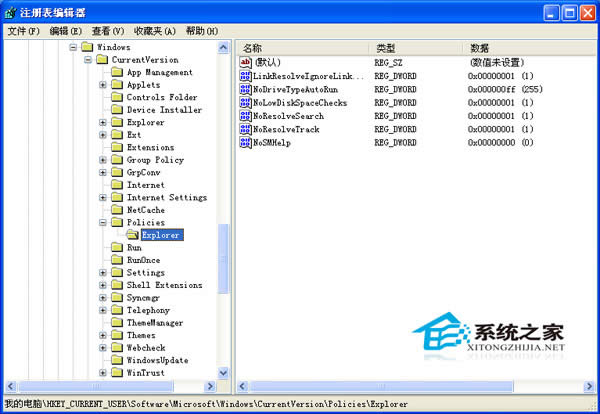Image resolution: width=600 pixels, height=414 pixels.
Task: Select the Telephony key label
Action: point(148,310)
